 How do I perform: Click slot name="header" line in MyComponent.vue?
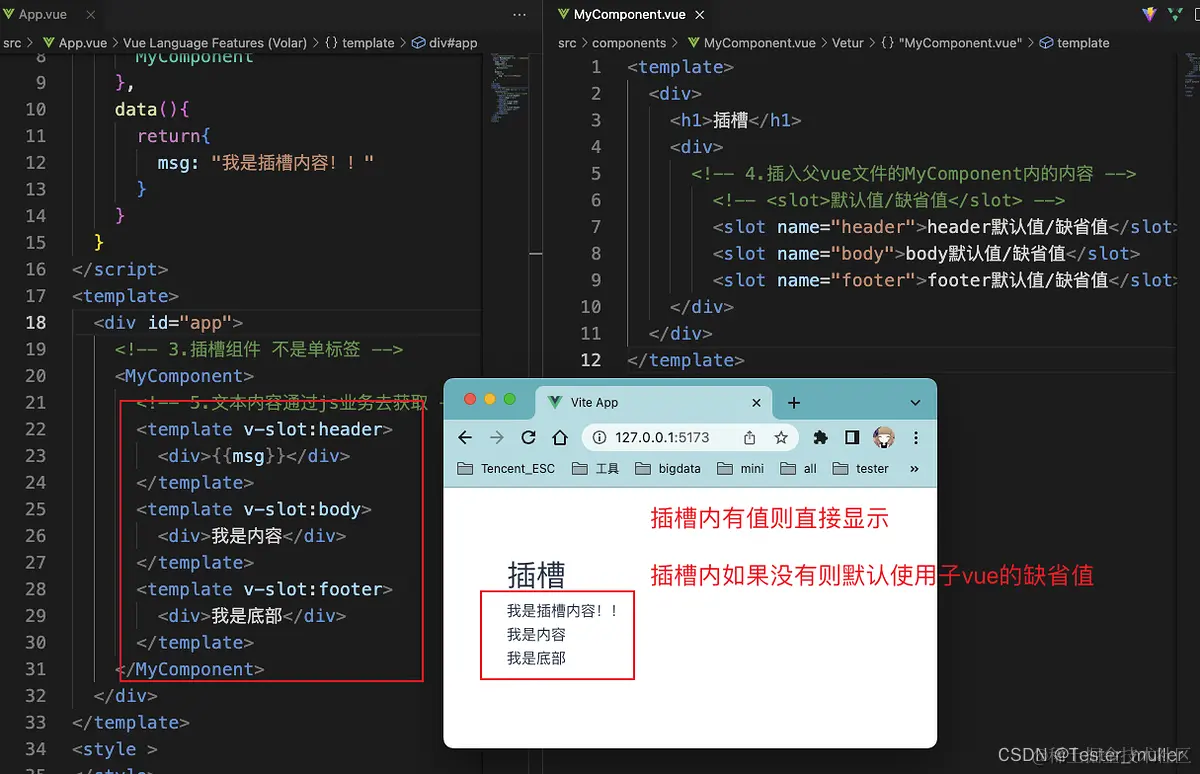point(945,227)
